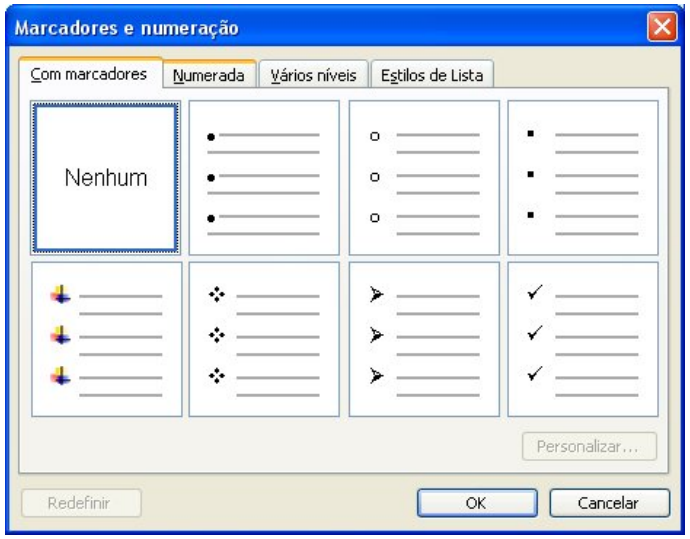Select the 'Nenhum' bullet option
Viewport: 690px width, 539px height.
(106, 178)
